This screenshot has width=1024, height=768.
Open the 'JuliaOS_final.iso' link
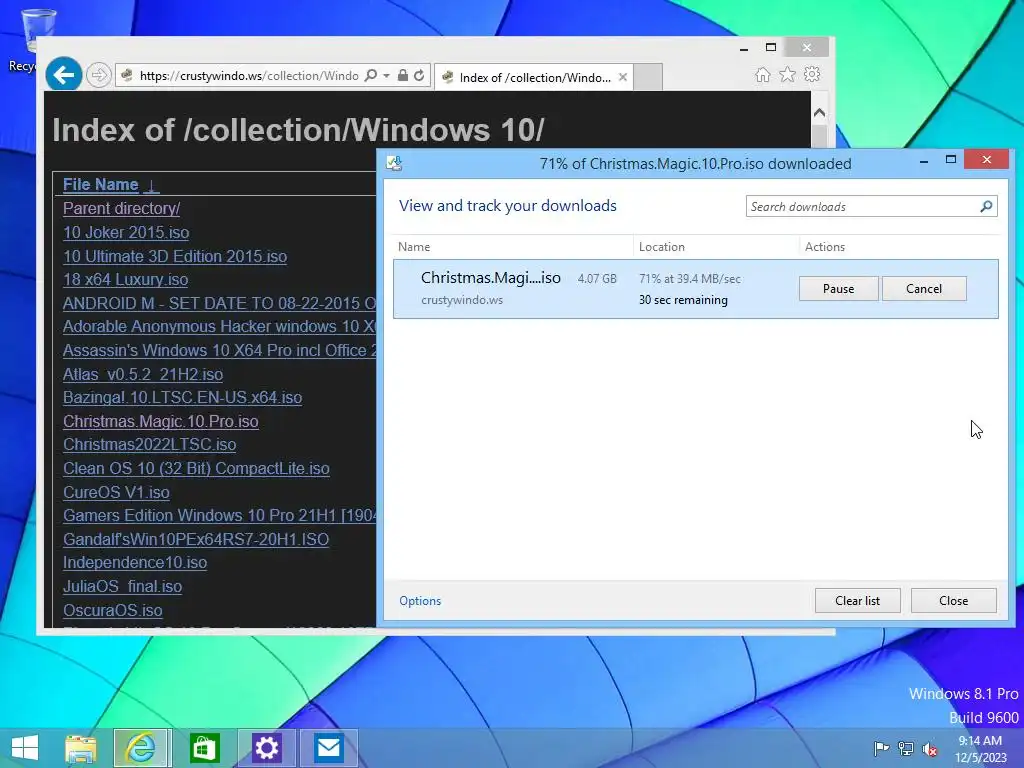122,586
